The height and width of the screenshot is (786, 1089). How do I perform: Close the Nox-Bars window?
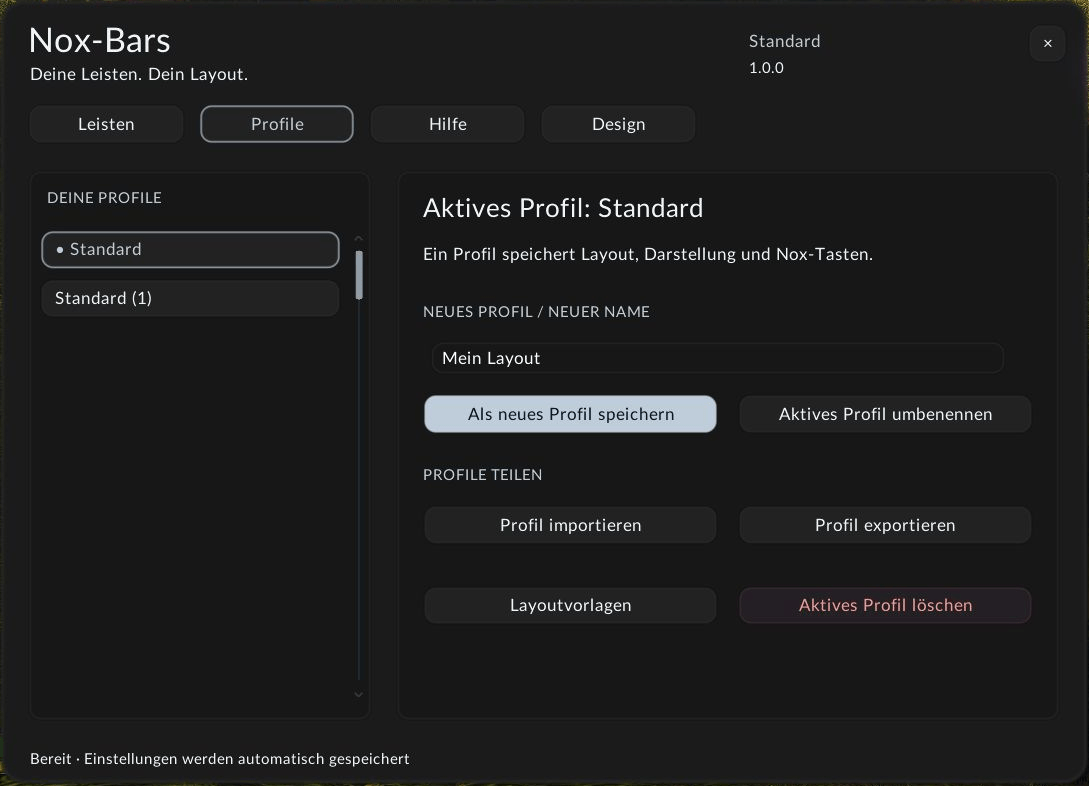click(1047, 44)
